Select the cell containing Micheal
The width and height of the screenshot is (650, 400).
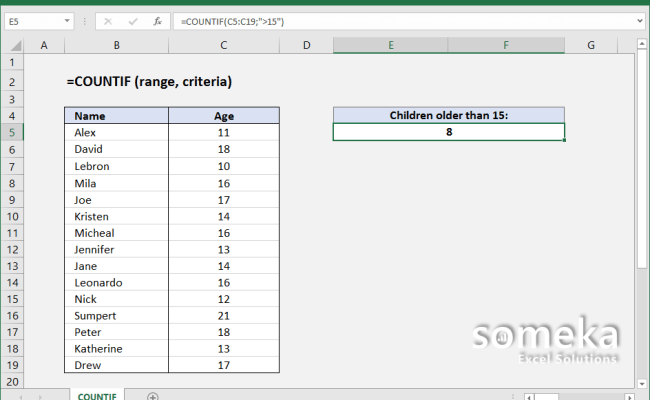coord(116,233)
